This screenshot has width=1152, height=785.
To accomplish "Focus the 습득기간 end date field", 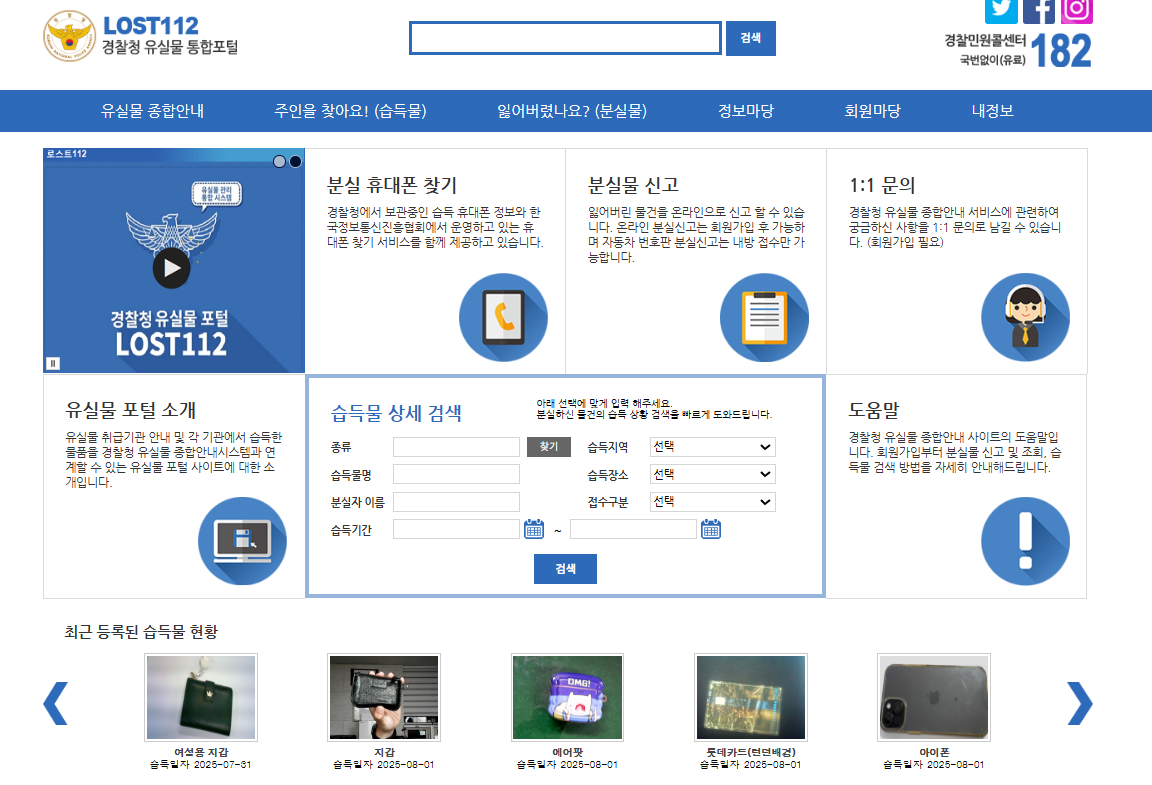I will [x=633, y=529].
